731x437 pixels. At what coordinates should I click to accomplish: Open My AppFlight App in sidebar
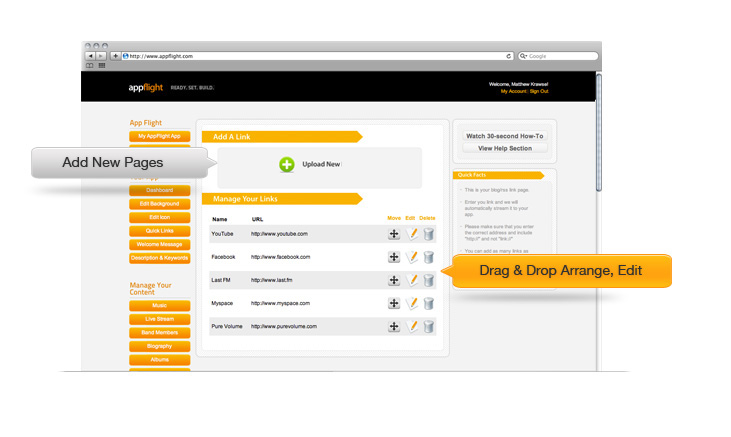[159, 136]
